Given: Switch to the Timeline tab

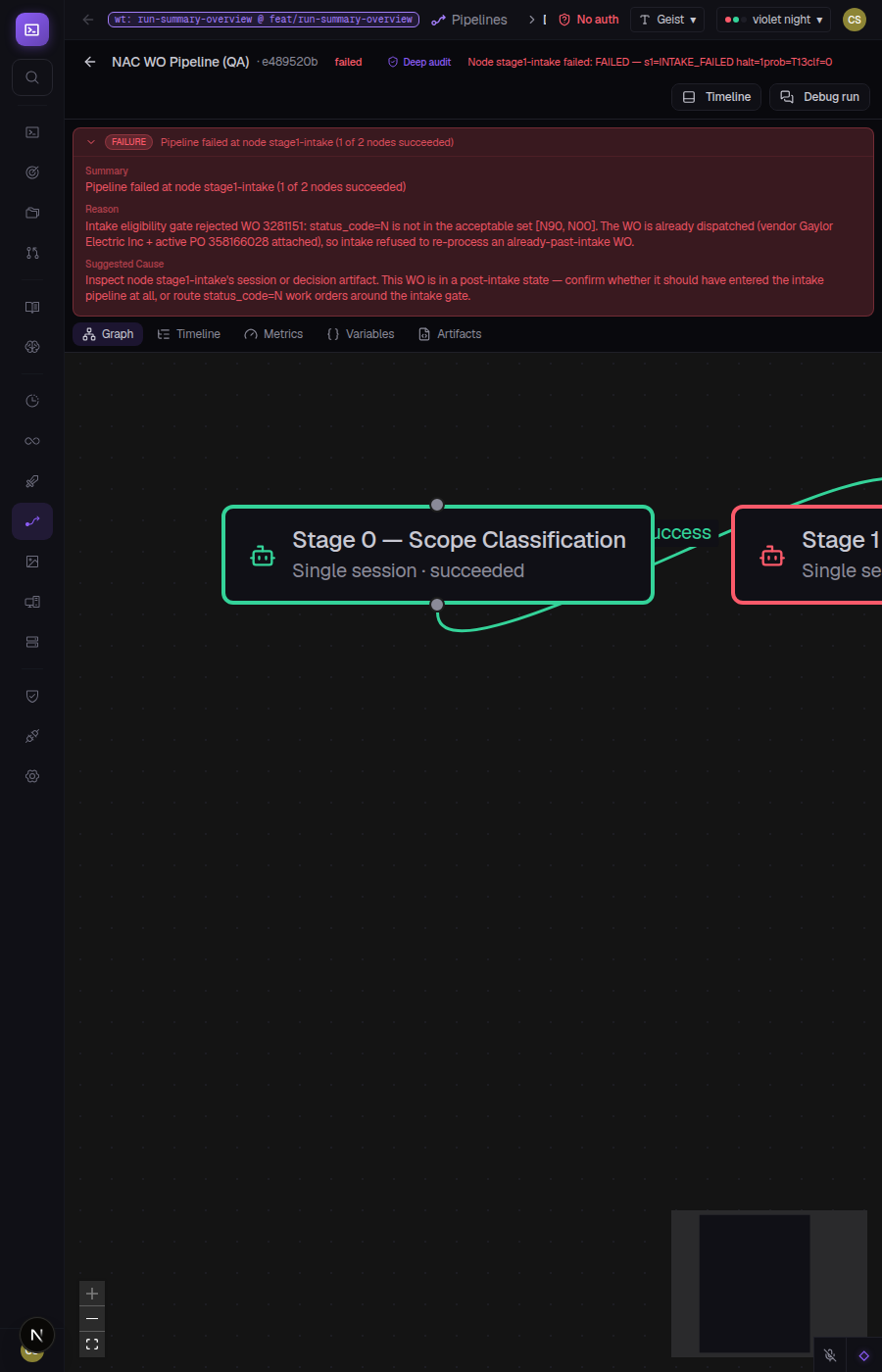Looking at the screenshot, I should 188,334.
